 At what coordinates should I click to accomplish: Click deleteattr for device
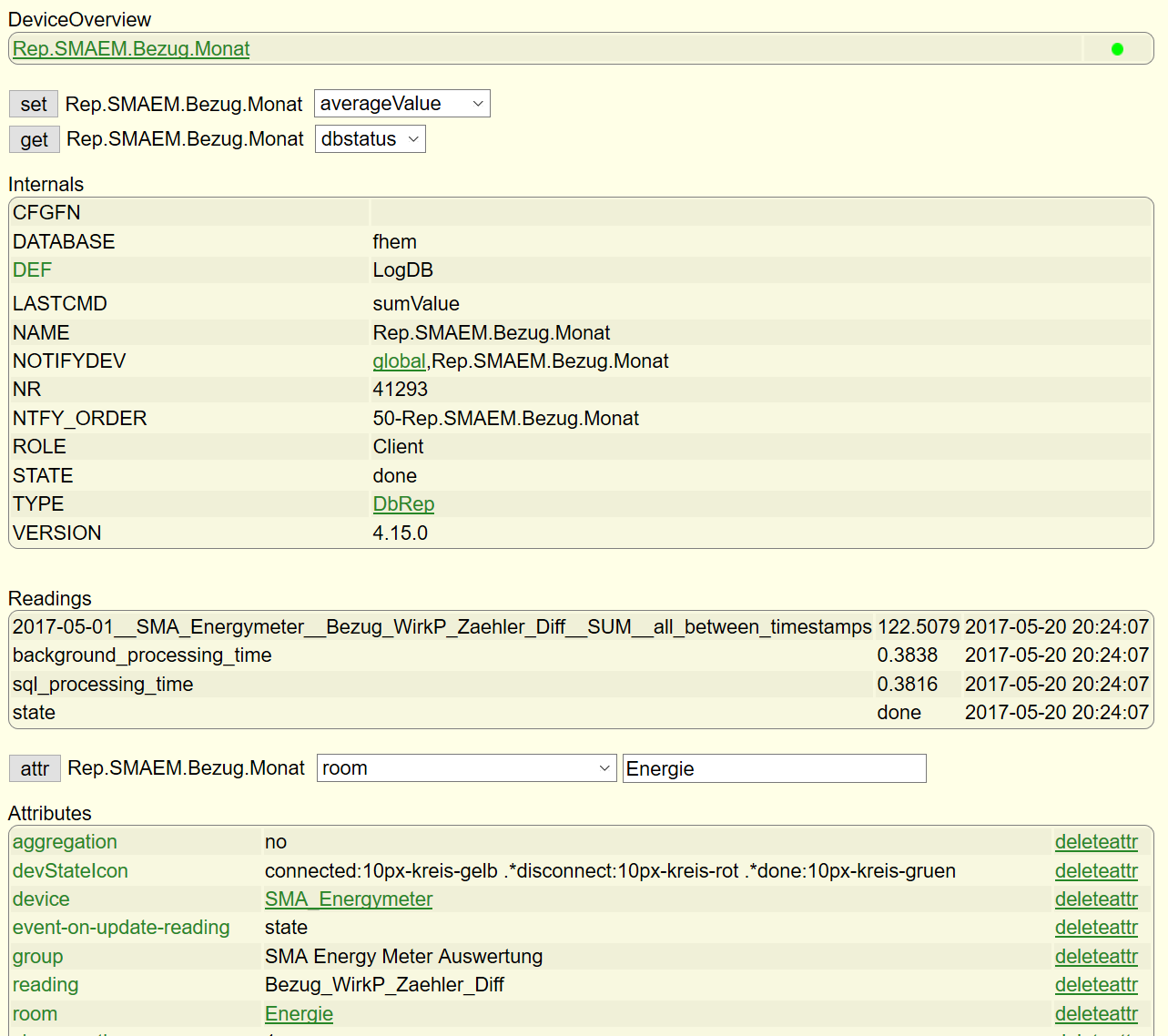pyautogui.click(x=1096, y=899)
